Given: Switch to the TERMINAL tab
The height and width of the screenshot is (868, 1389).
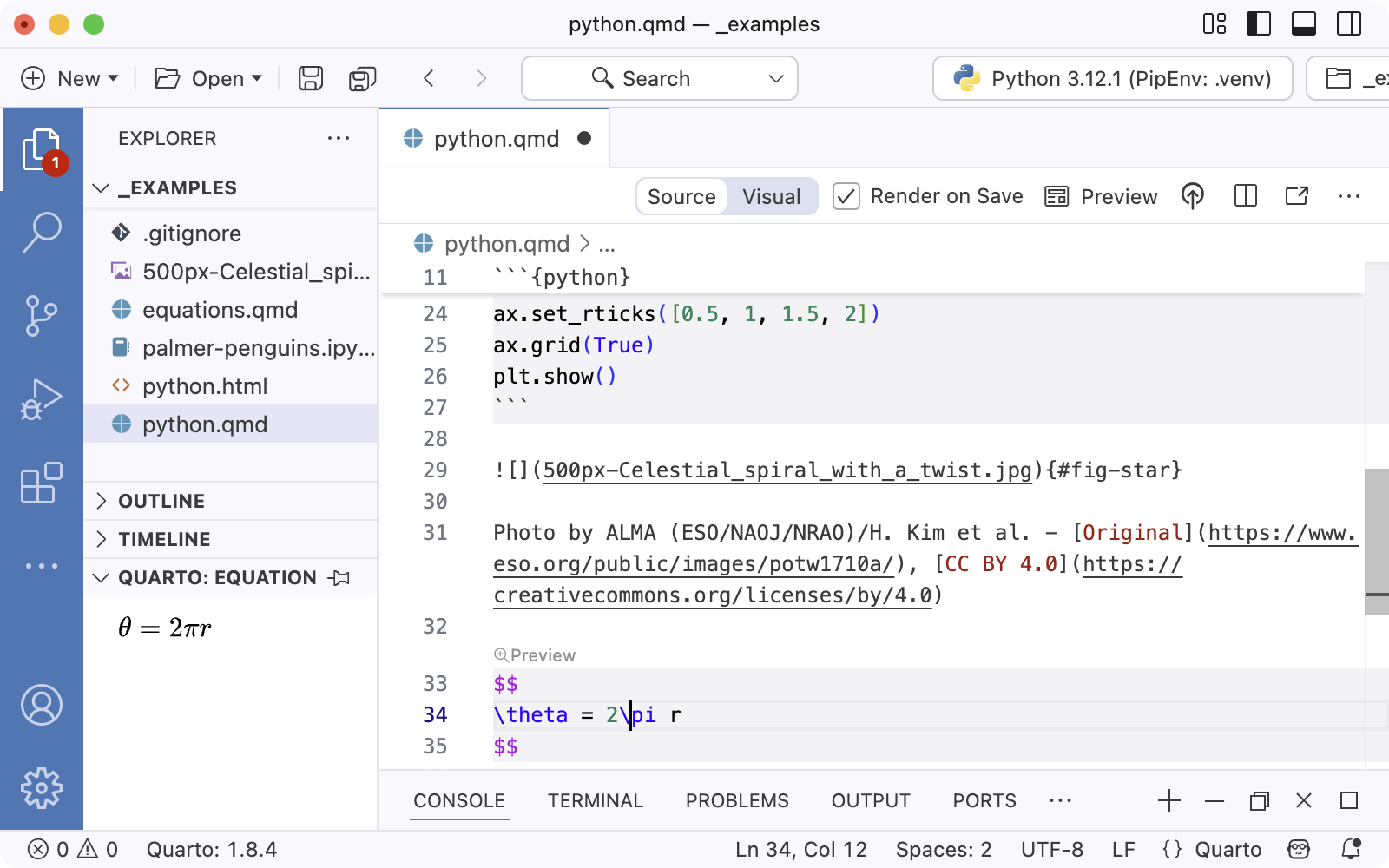Looking at the screenshot, I should [596, 800].
